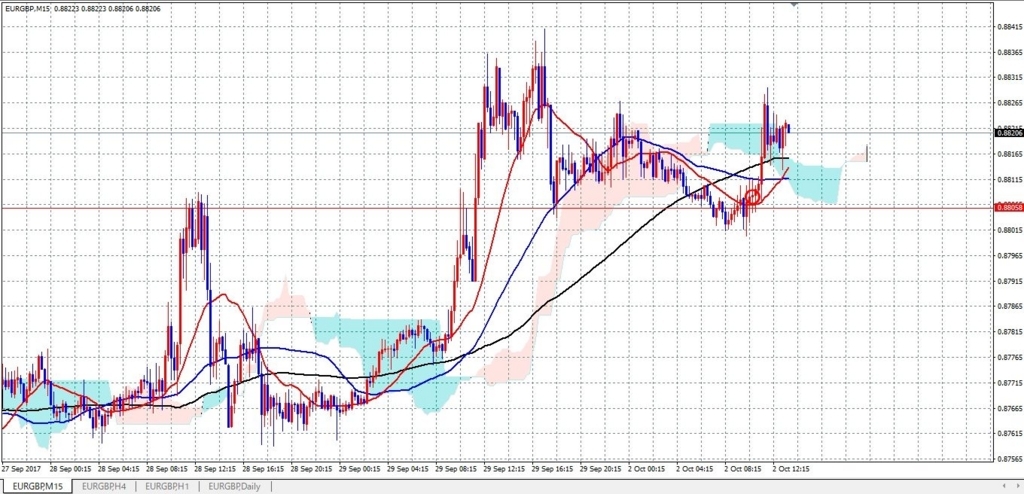1024x494 pixels.
Task: Click the 28 Sep 20:15 time axis label
Action: click(312, 469)
